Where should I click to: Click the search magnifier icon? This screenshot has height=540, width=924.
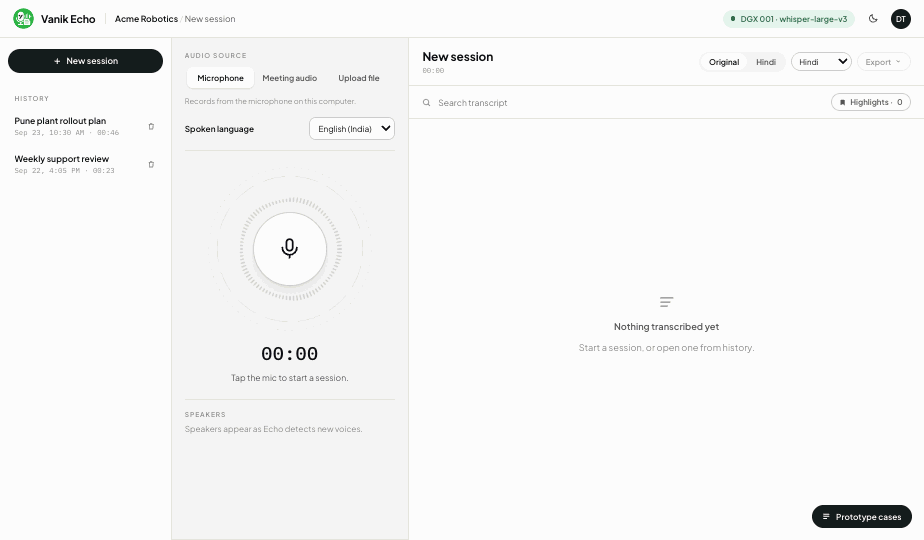(x=426, y=103)
